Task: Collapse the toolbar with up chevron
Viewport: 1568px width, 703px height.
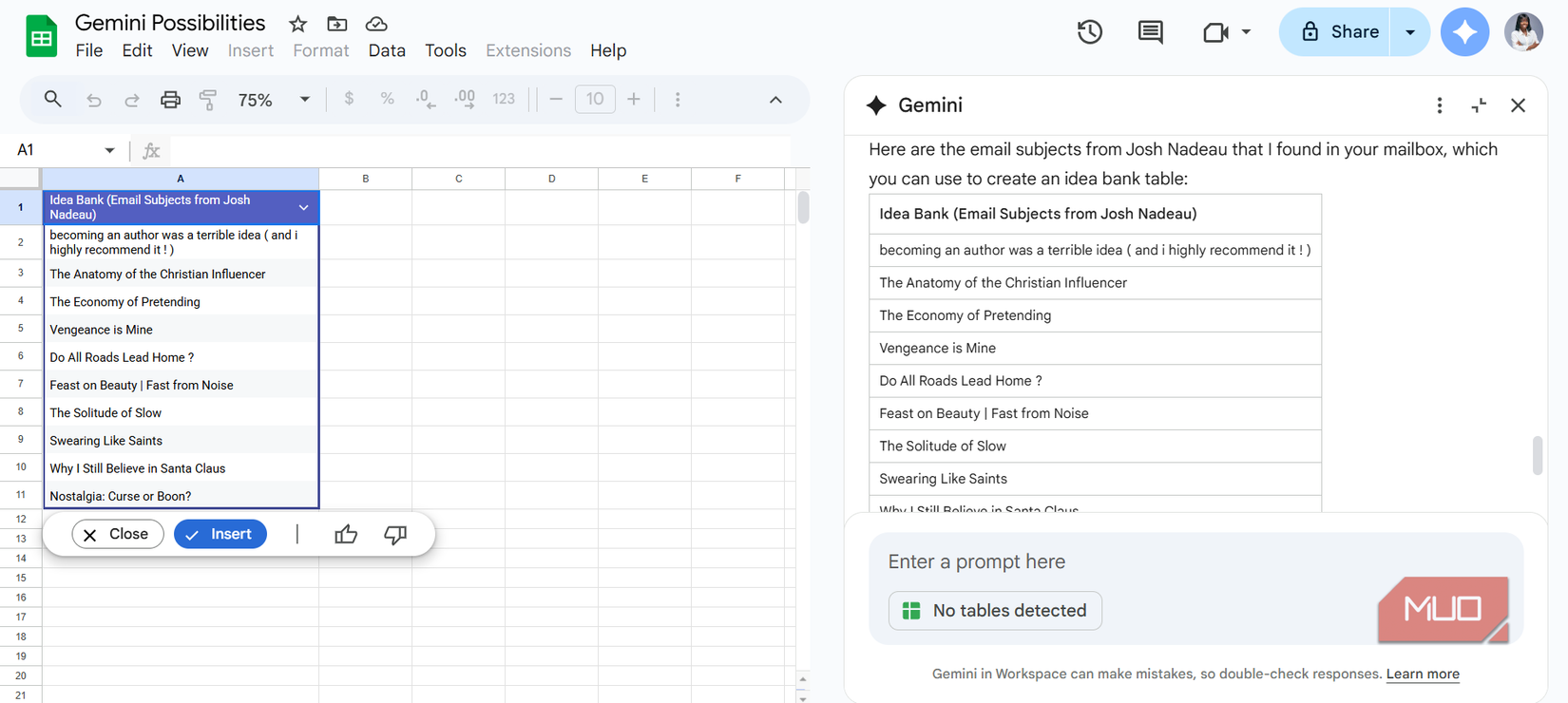Action: coord(775,100)
